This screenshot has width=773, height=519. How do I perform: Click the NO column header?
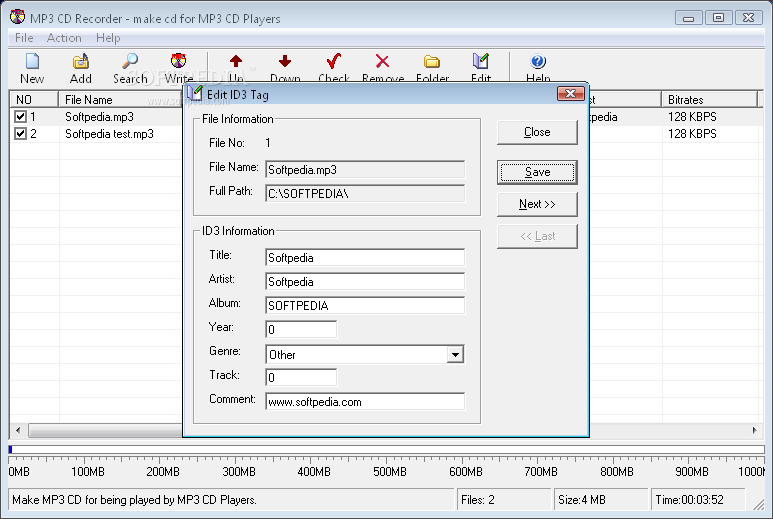tap(34, 100)
